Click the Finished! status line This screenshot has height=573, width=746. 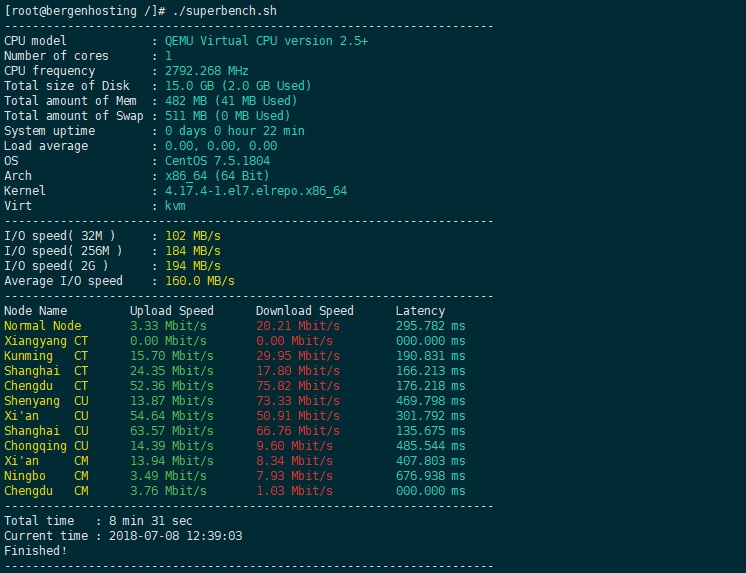[x=36, y=551]
